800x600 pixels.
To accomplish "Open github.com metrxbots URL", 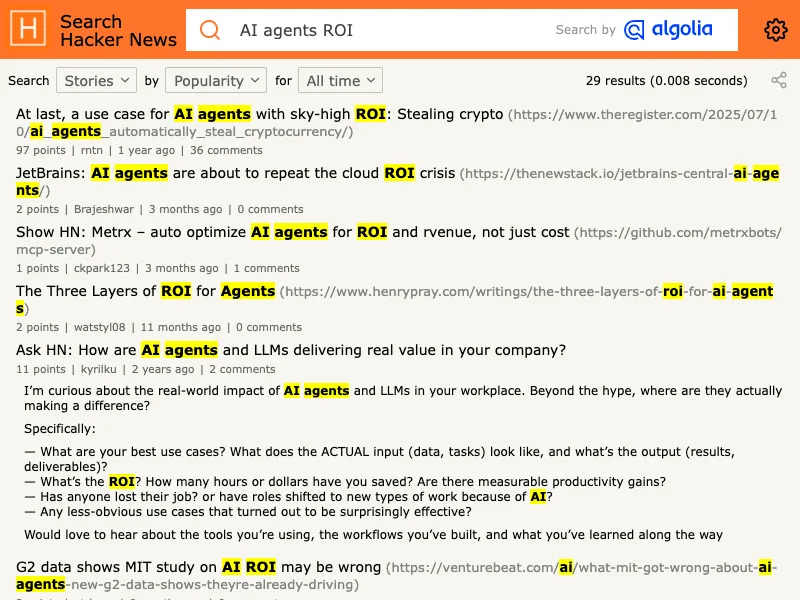I will point(398,241).
